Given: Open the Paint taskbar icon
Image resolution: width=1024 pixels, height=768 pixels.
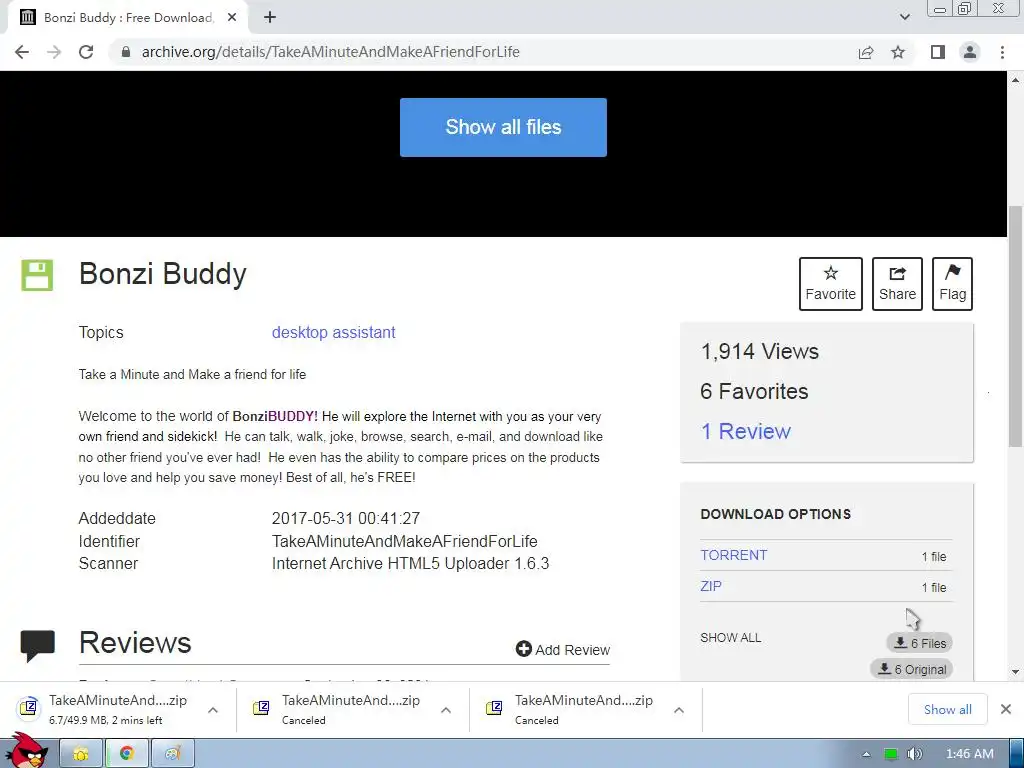Looking at the screenshot, I should point(172,754).
